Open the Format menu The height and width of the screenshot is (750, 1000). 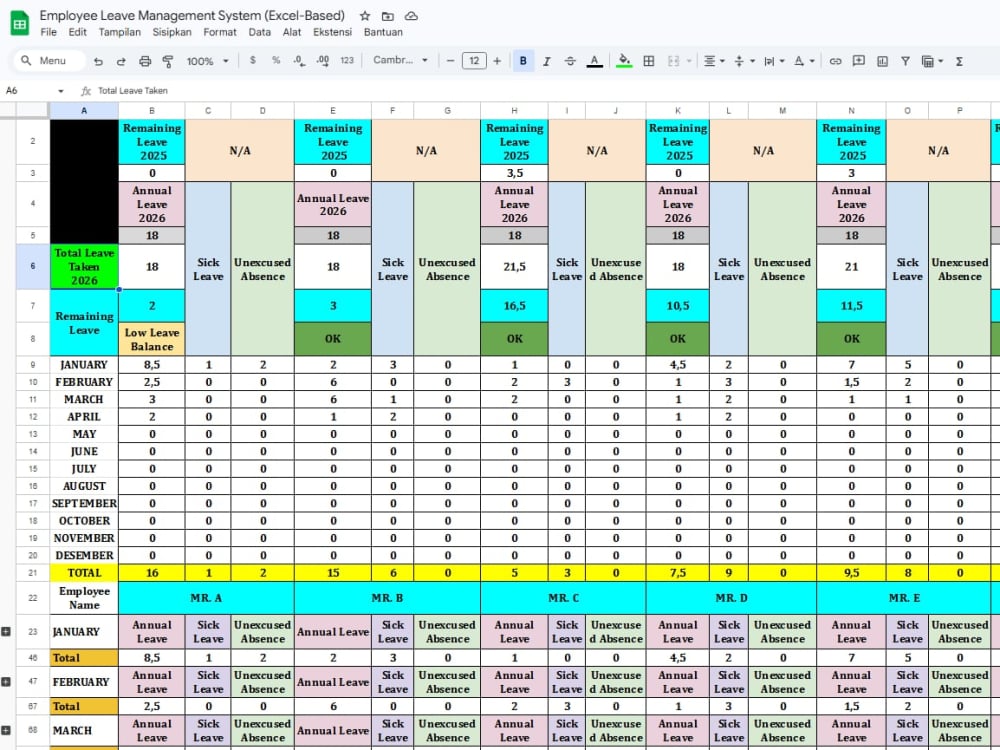pyautogui.click(x=220, y=32)
